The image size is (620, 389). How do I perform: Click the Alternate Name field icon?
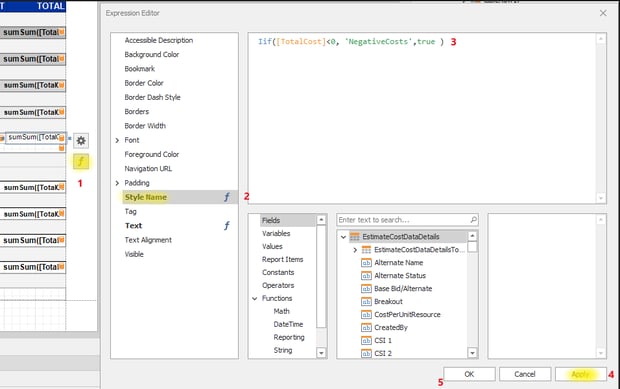(366, 262)
